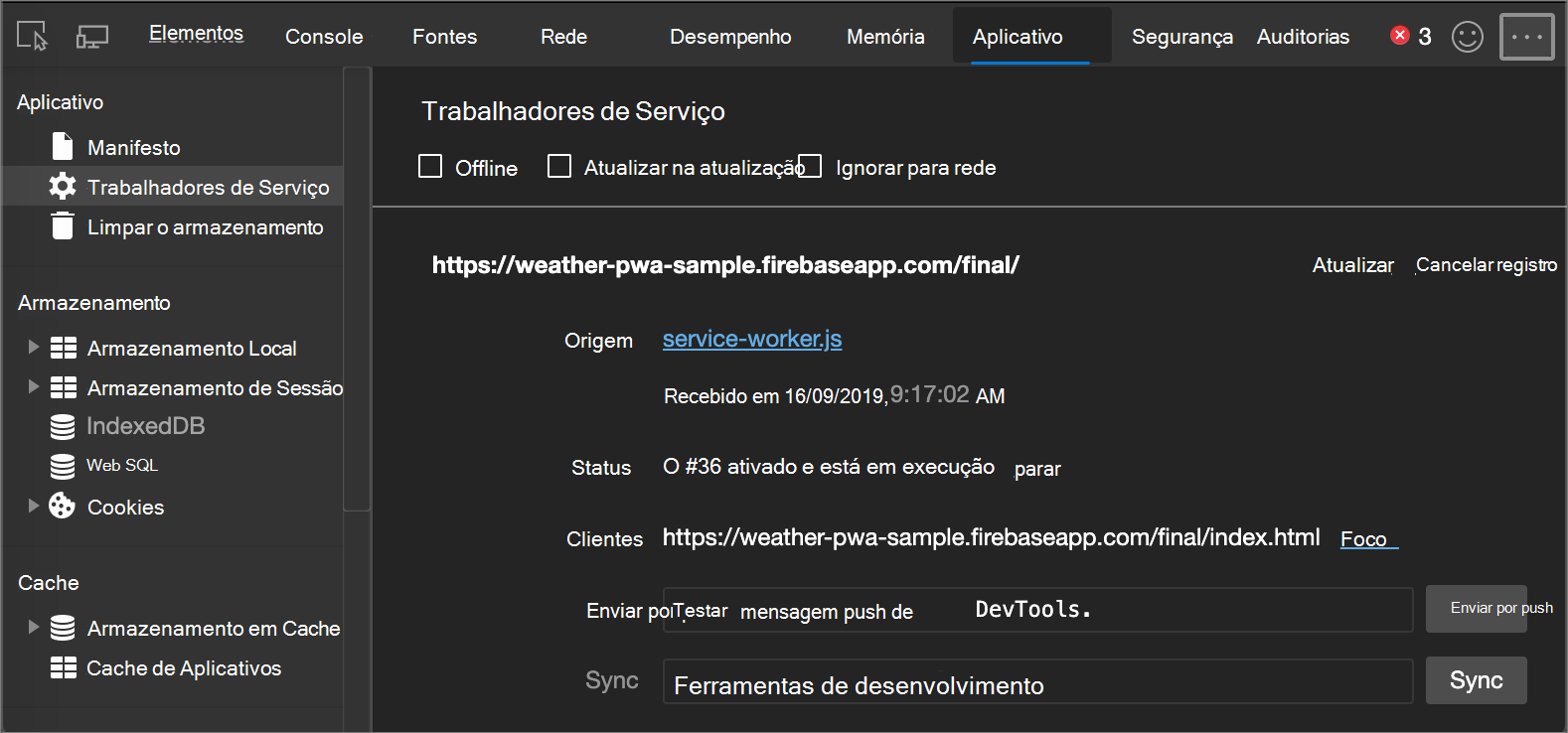The image size is (1568, 733).
Task: Open the smiley feedback icon
Action: pyautogui.click(x=1468, y=37)
